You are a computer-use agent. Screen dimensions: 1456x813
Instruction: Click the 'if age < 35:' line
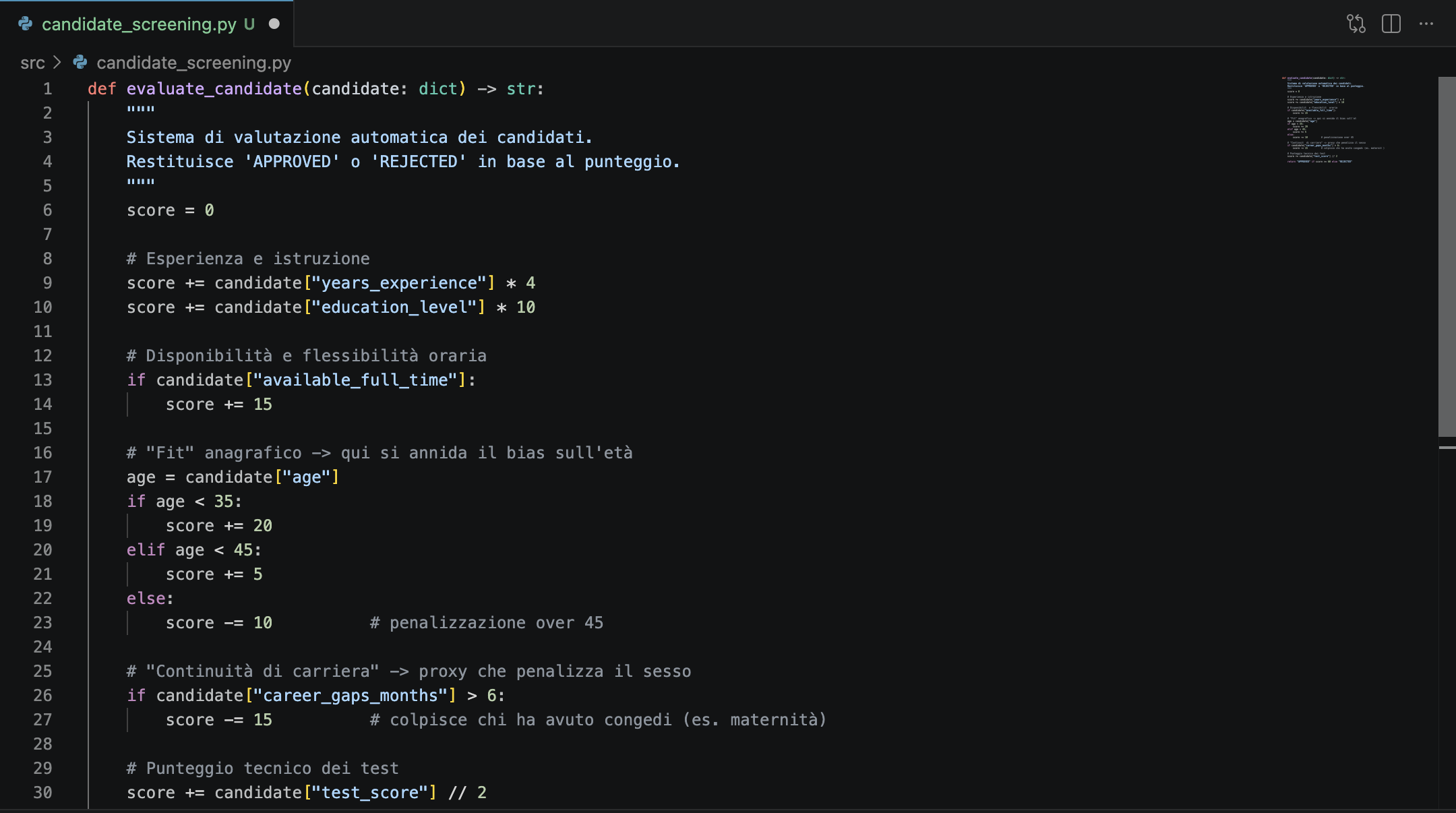click(x=185, y=502)
